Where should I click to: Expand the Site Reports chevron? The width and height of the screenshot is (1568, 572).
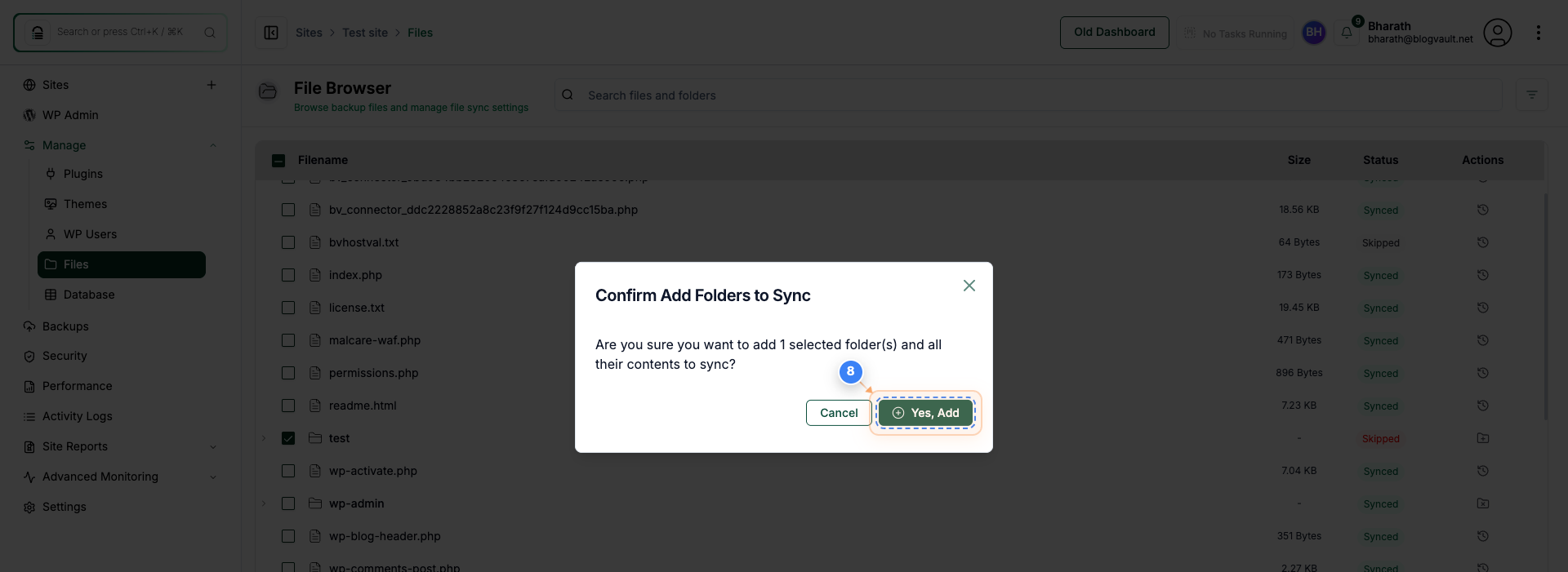213,446
